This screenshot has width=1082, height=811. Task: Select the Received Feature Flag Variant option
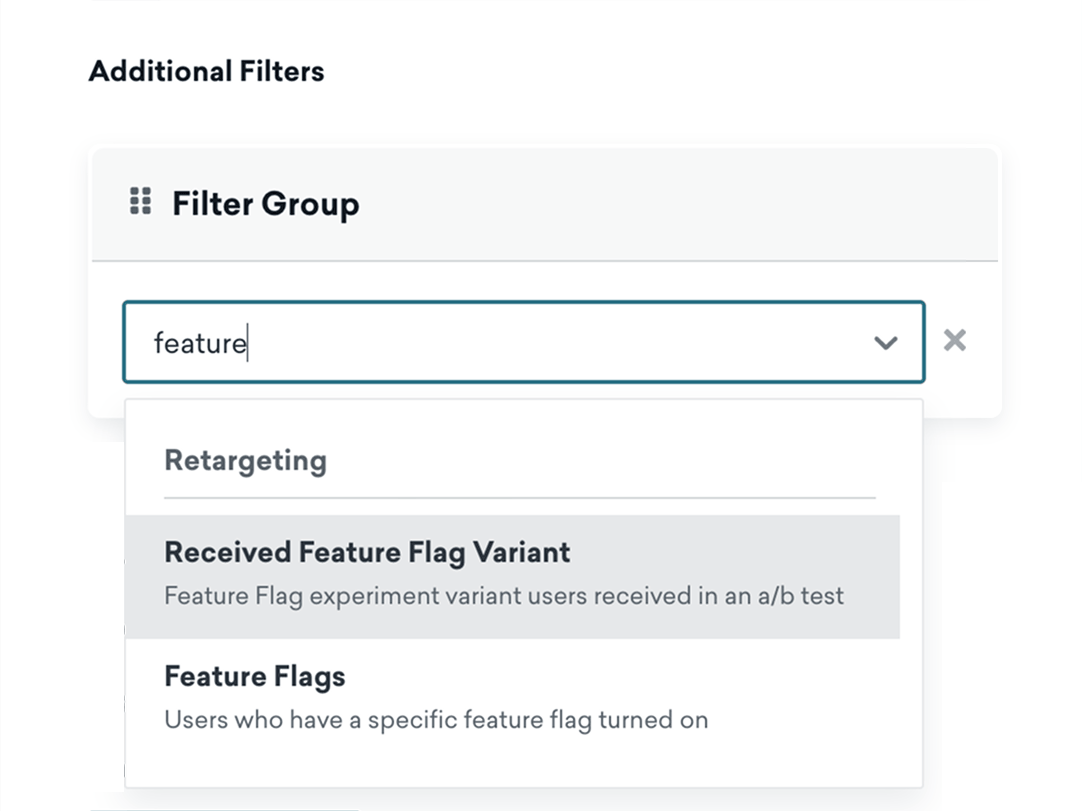click(367, 553)
